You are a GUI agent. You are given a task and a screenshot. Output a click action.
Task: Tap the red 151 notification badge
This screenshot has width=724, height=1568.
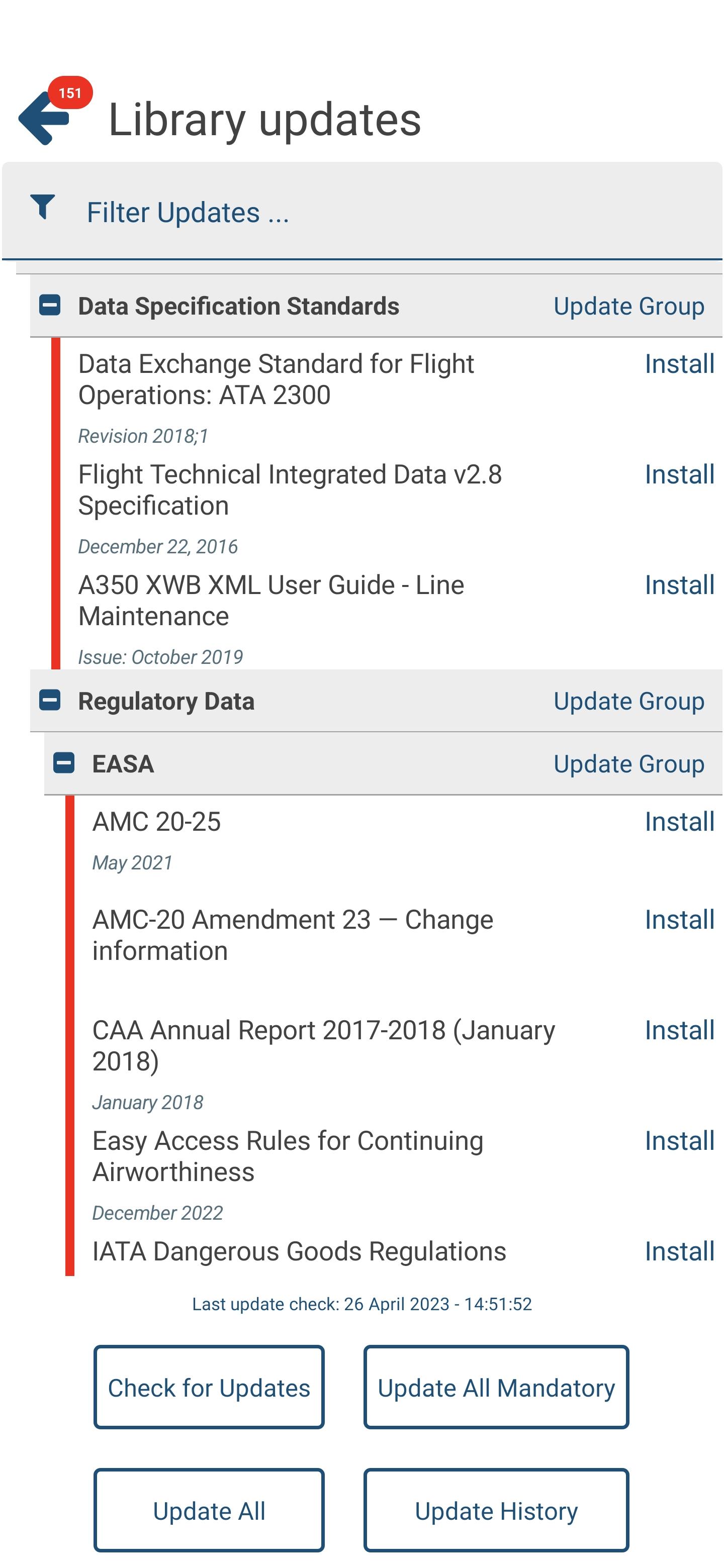(70, 92)
